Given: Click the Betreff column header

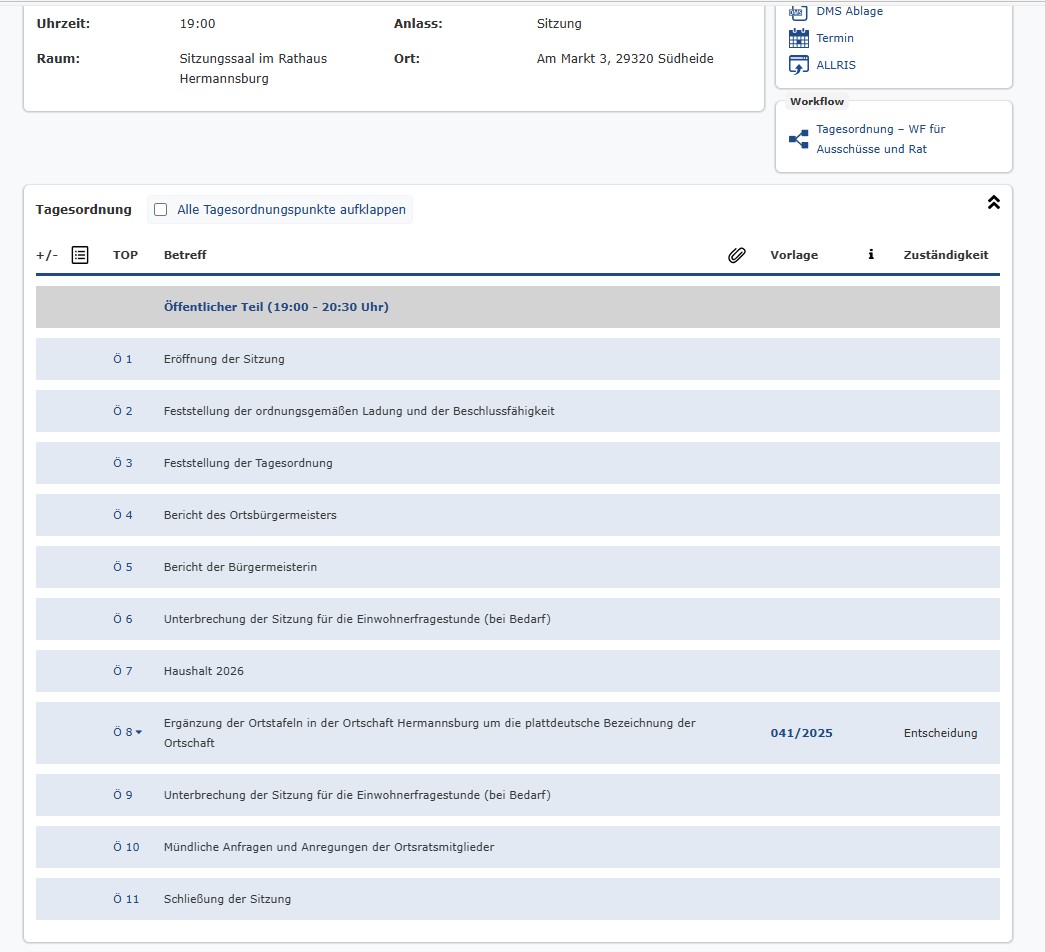Looking at the screenshot, I should 185,255.
